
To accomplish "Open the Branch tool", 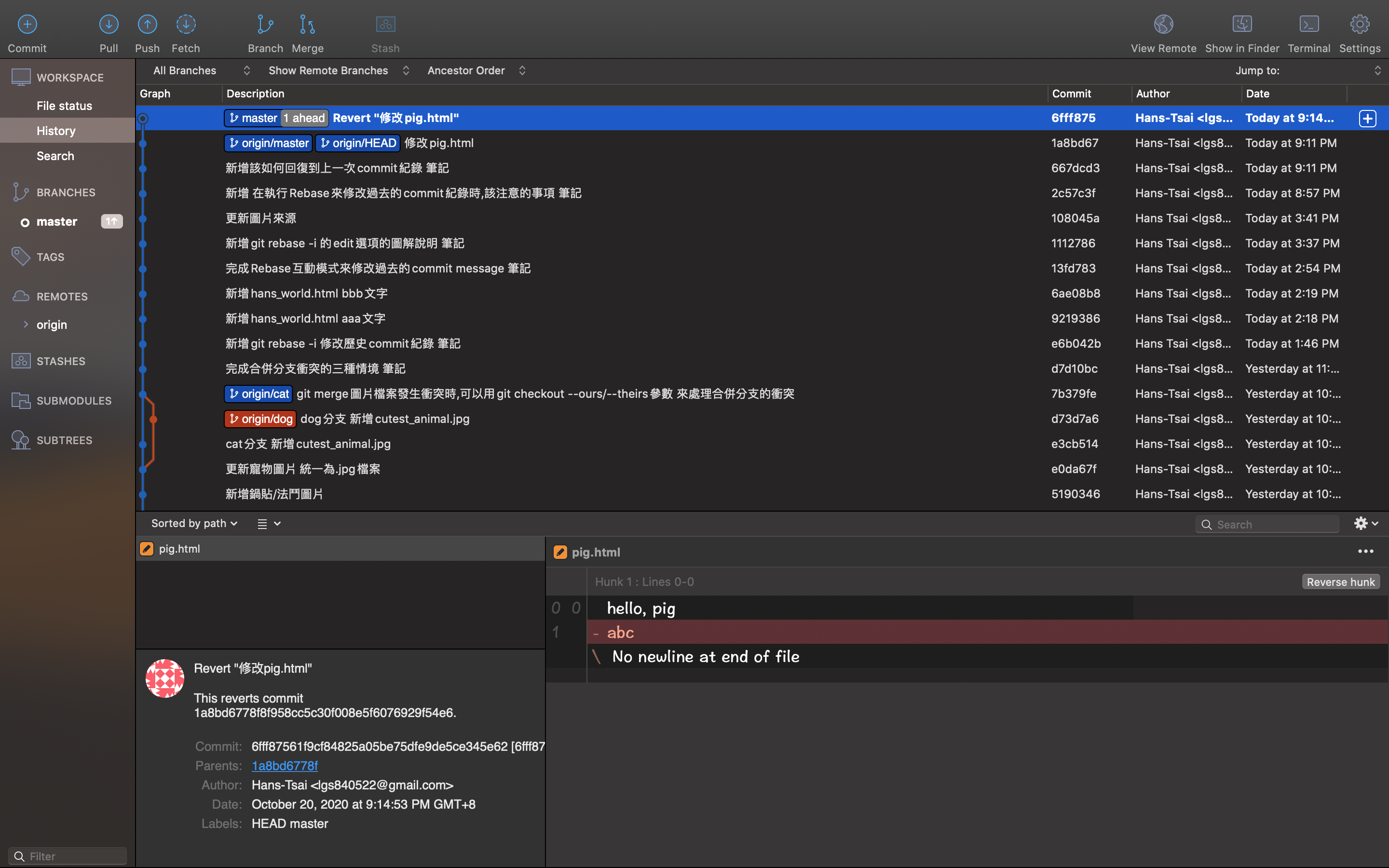I will pos(265,24).
